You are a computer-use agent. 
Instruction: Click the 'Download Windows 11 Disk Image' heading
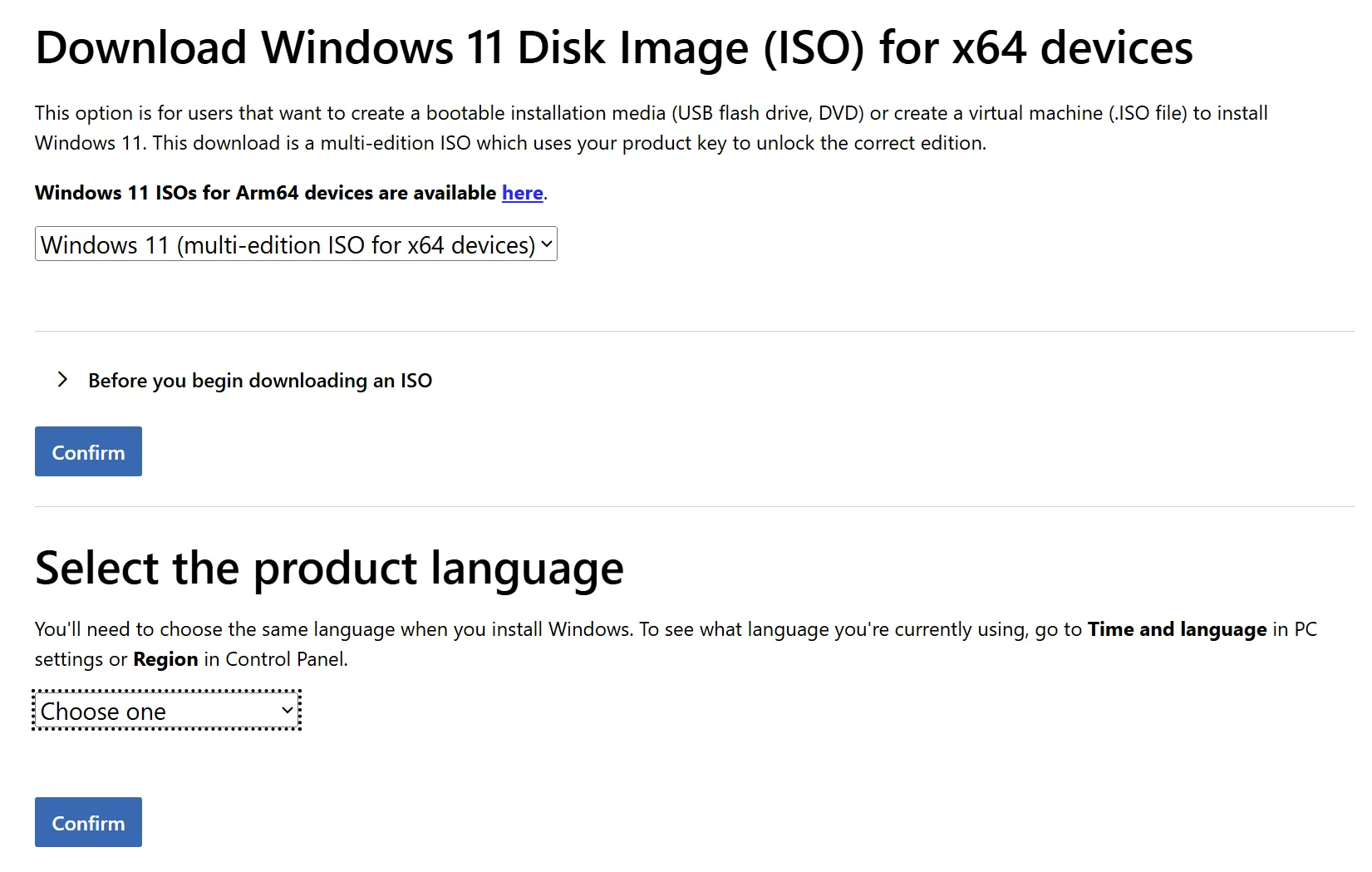[614, 47]
